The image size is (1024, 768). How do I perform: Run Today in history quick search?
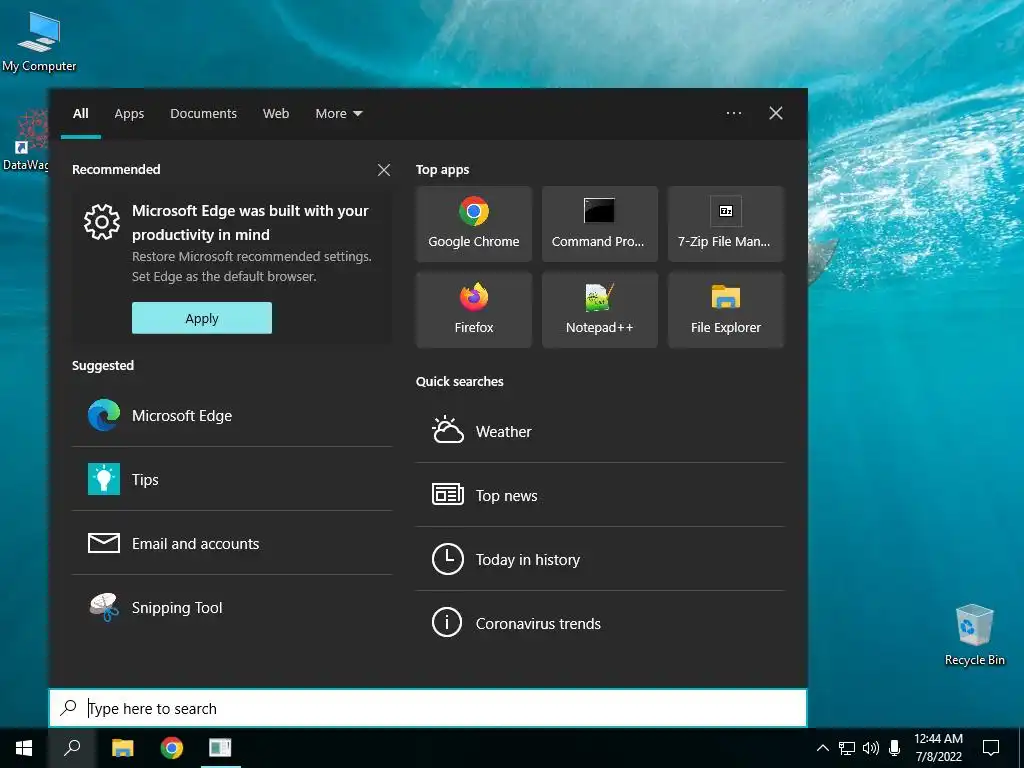pyautogui.click(x=600, y=559)
